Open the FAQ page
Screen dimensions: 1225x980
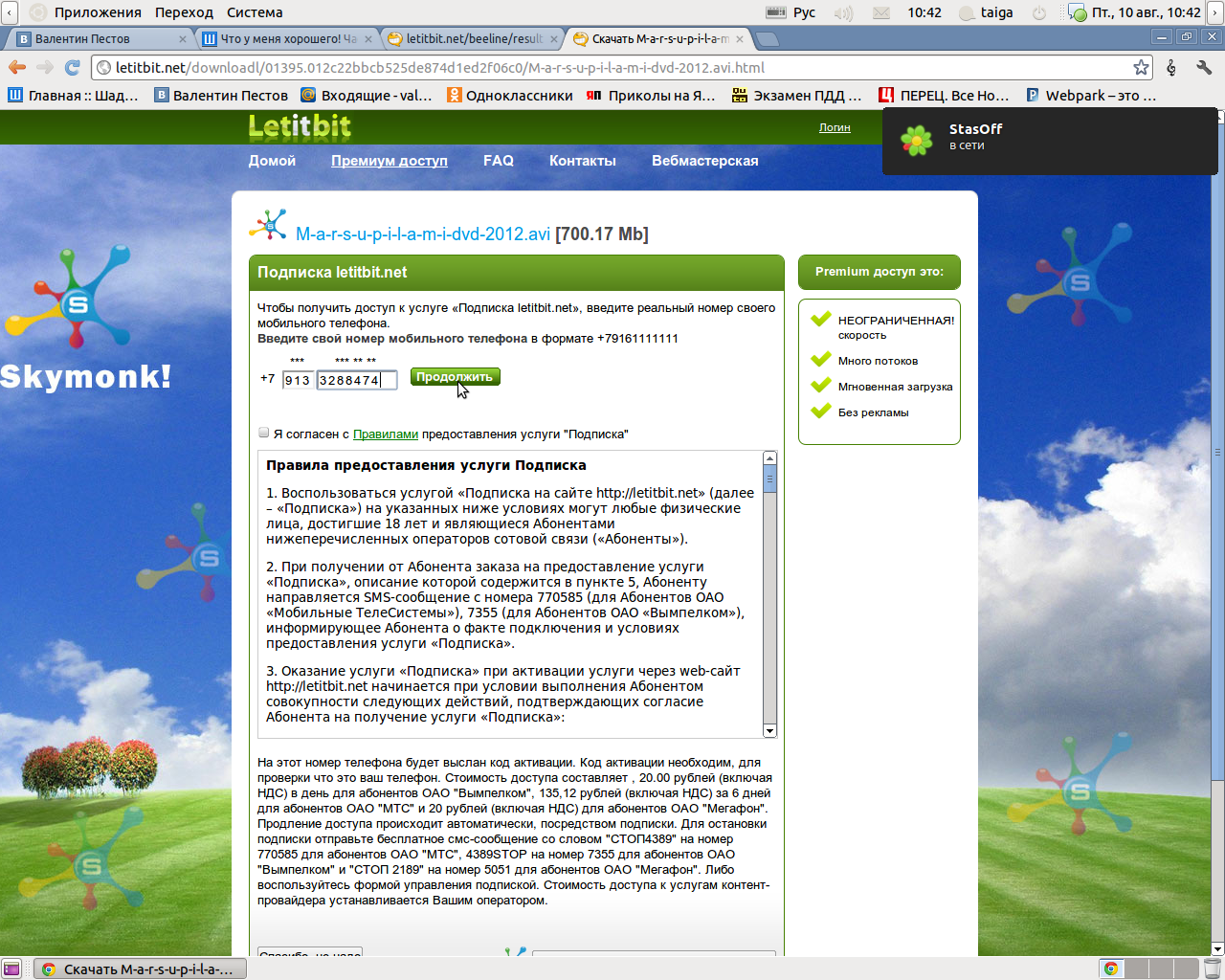499,161
